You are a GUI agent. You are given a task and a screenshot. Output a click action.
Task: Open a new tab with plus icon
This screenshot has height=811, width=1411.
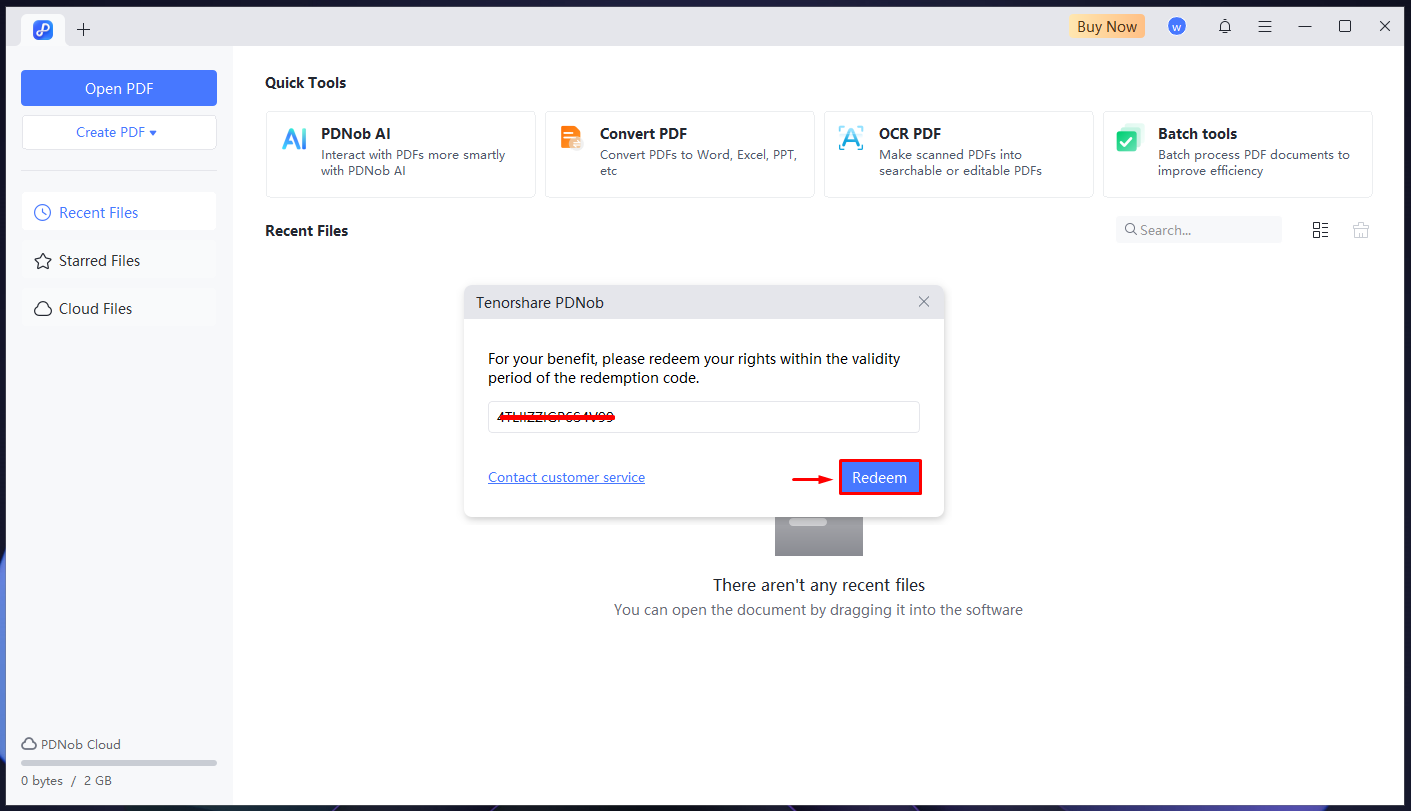(x=84, y=30)
